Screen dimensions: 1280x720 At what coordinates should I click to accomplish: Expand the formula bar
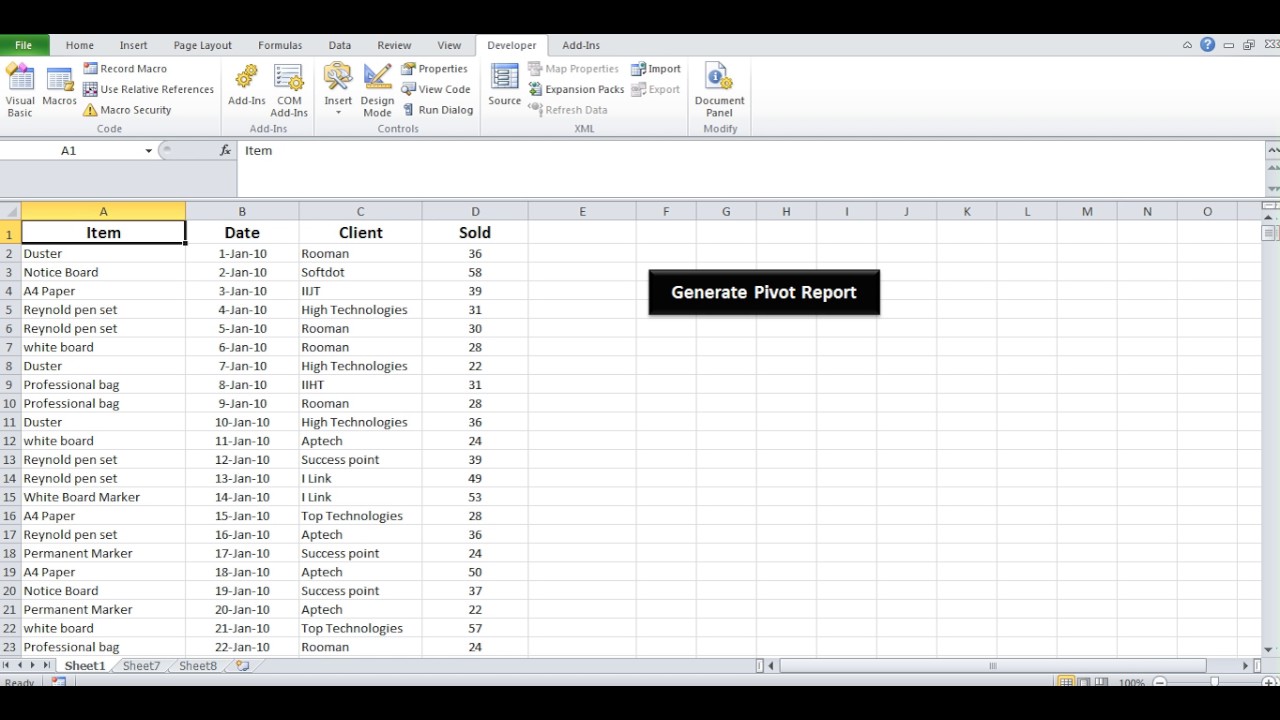pyautogui.click(x=1272, y=150)
